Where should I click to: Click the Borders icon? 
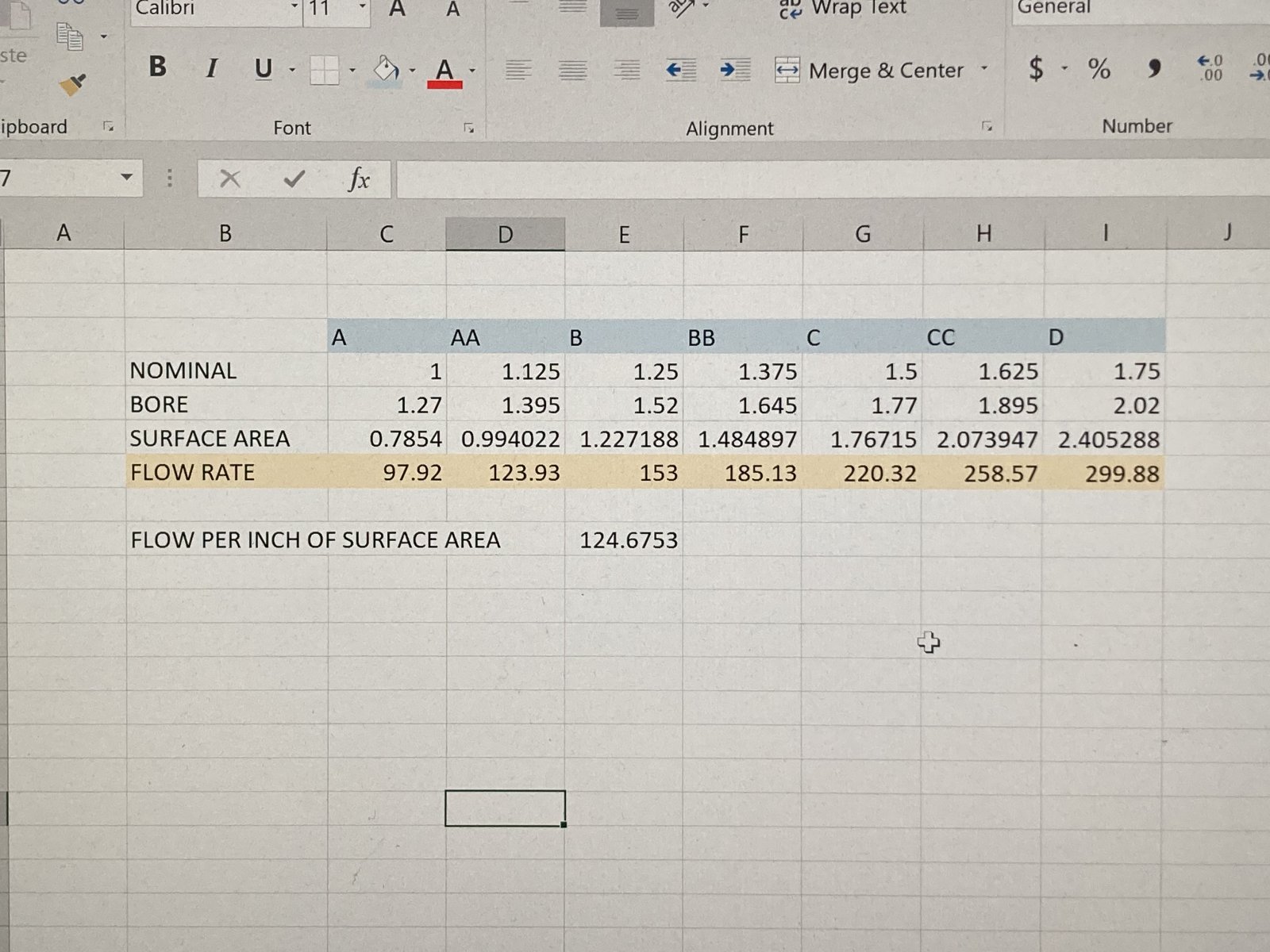point(324,71)
